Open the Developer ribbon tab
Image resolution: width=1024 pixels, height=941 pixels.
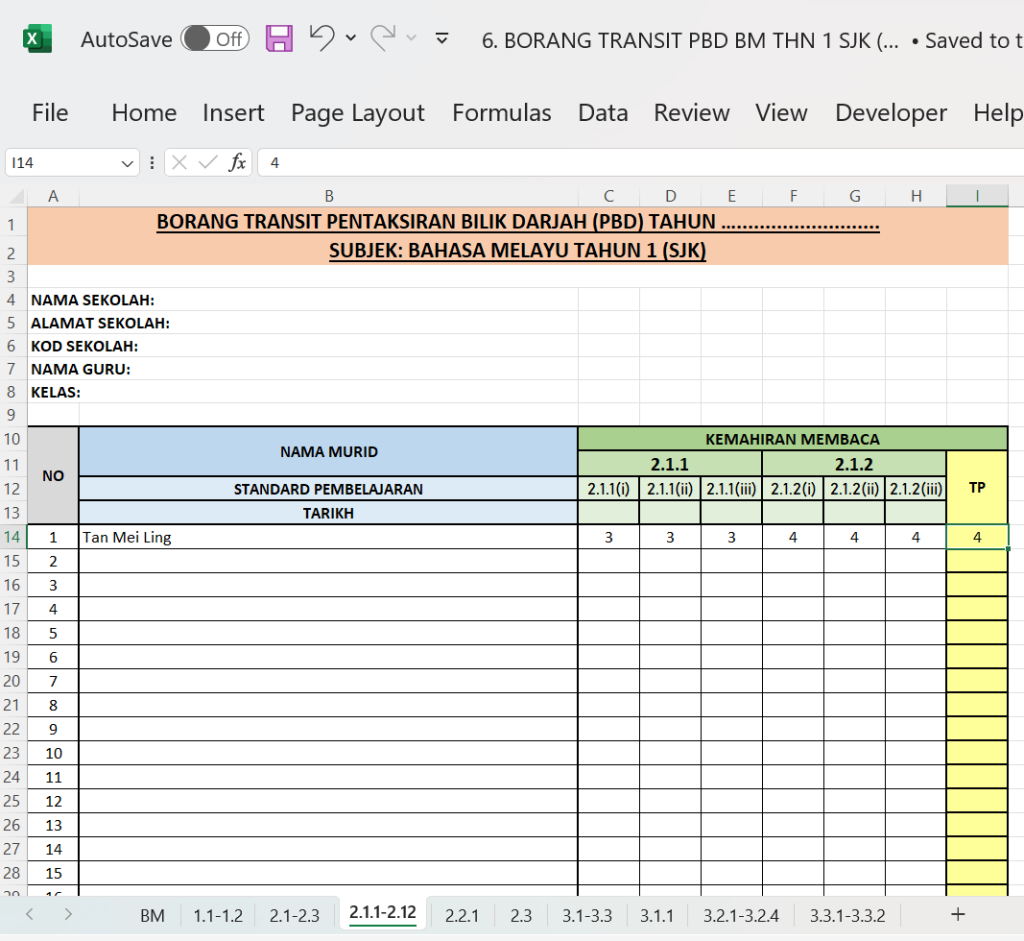pyautogui.click(x=890, y=113)
